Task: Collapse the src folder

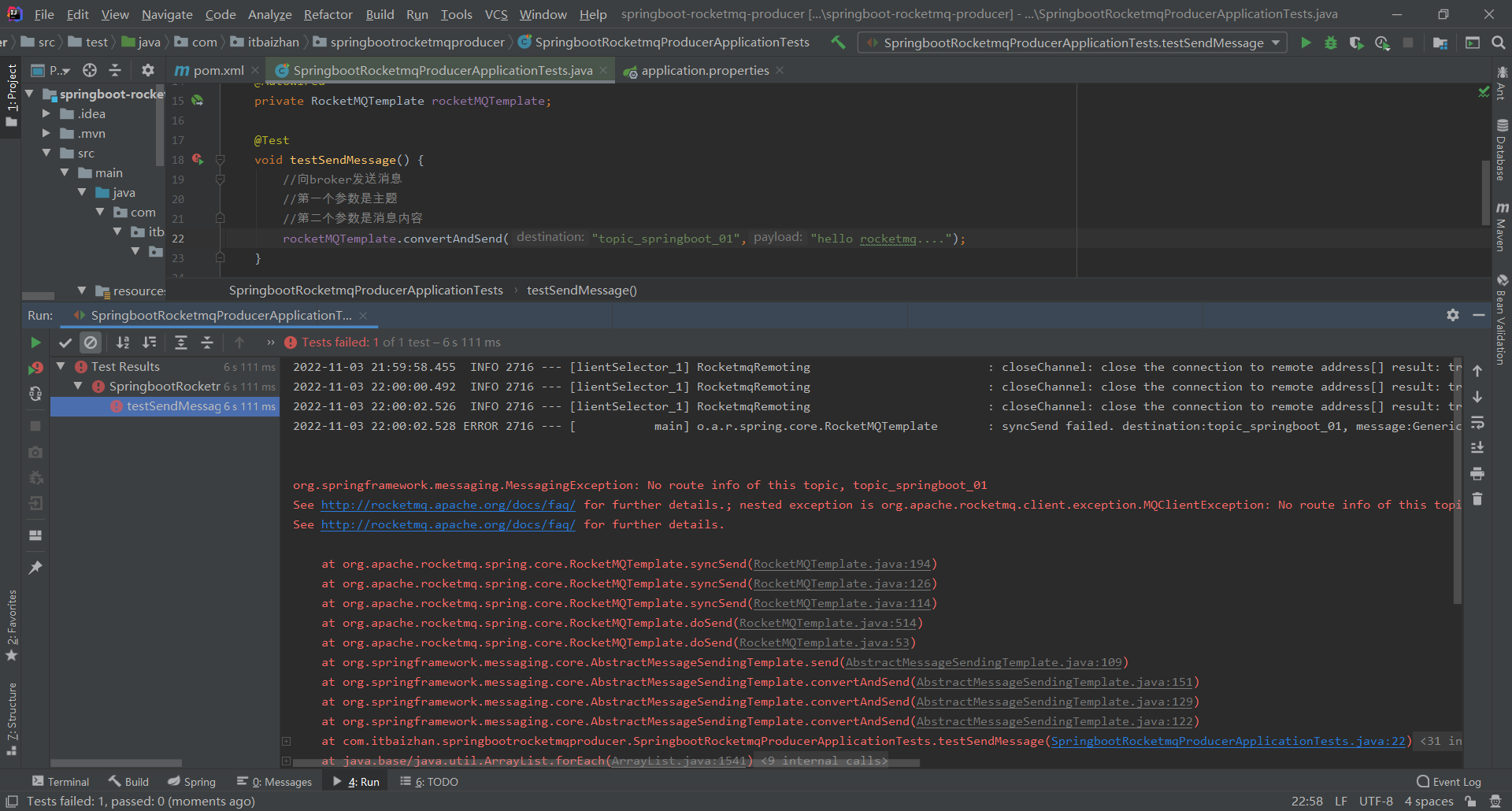Action: click(x=46, y=154)
